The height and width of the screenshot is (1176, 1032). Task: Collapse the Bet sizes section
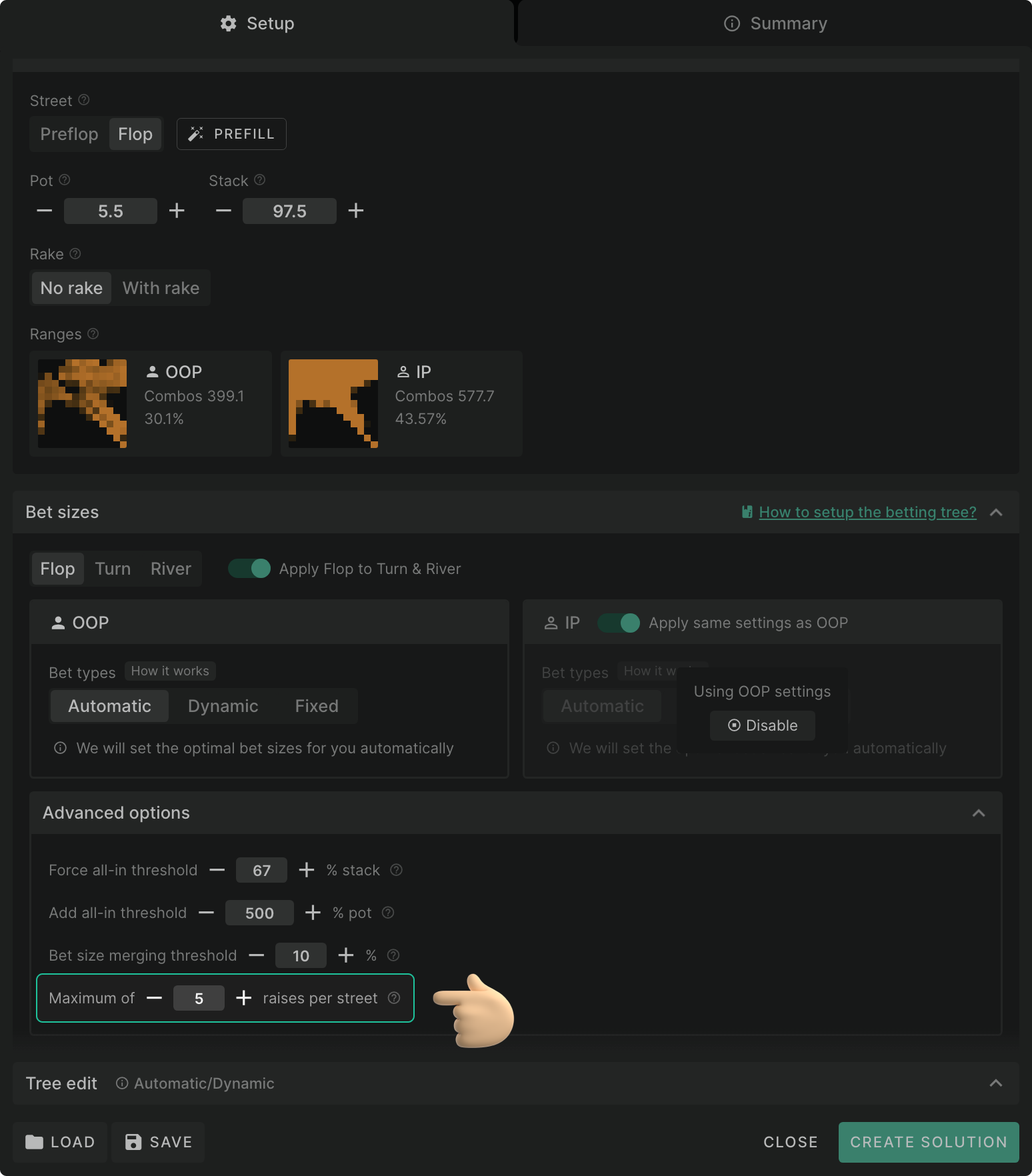(x=996, y=512)
